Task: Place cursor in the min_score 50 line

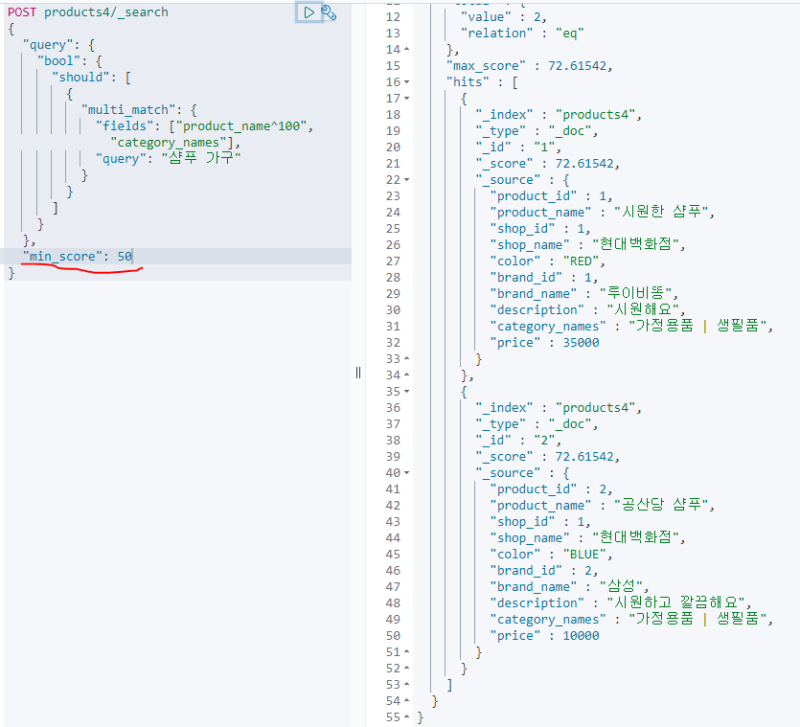Action: (178, 256)
